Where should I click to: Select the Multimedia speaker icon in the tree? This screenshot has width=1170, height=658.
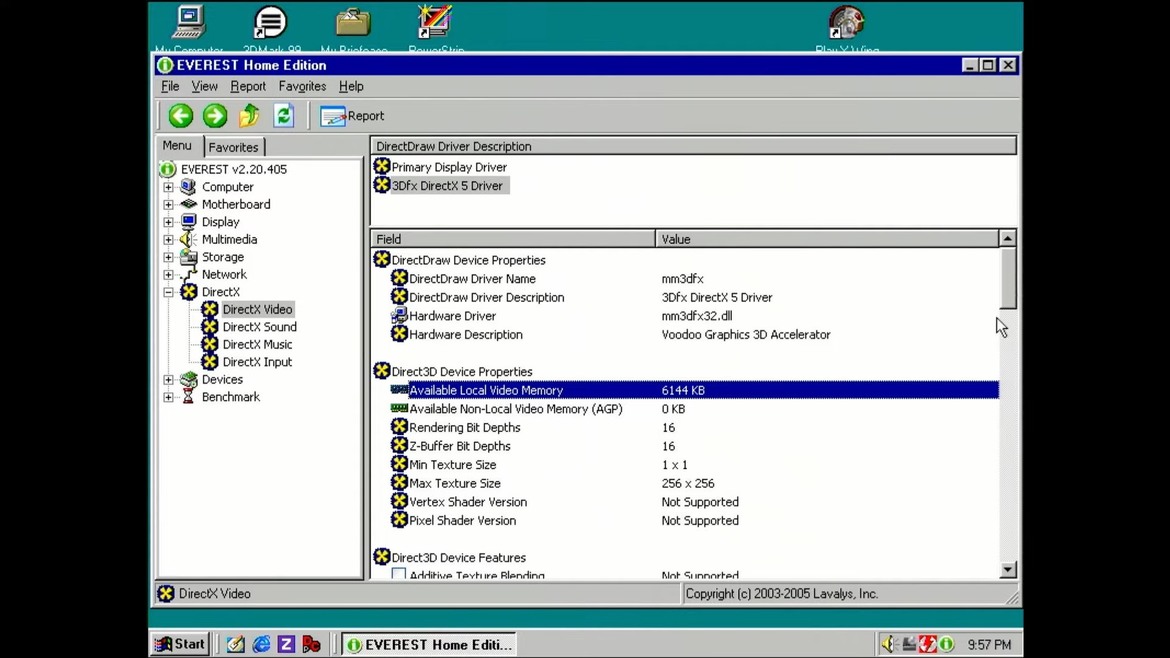pos(189,239)
